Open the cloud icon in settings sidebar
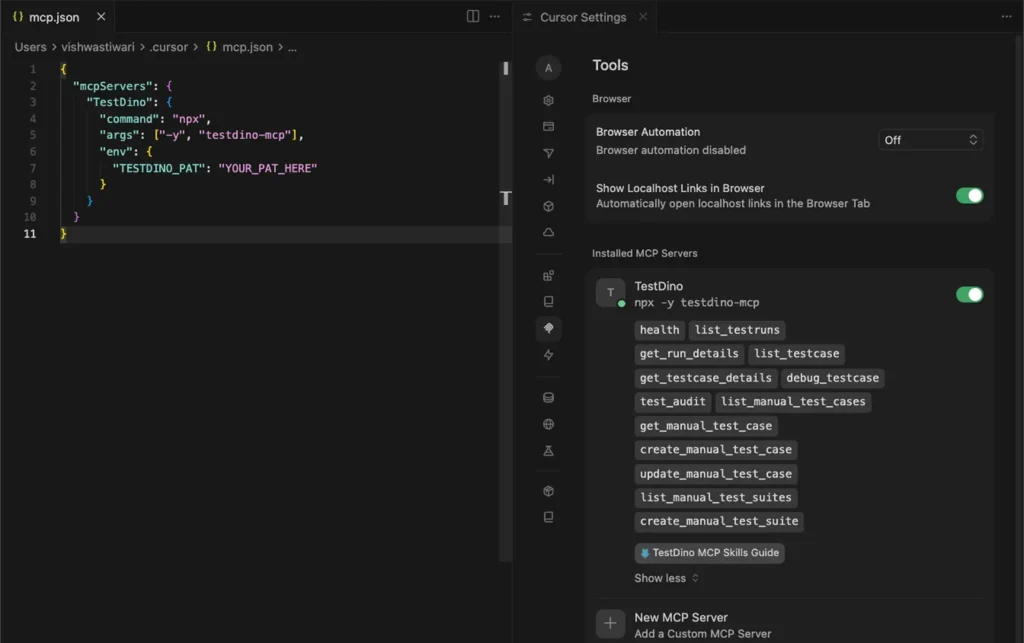This screenshot has height=643, width=1024. [x=548, y=232]
